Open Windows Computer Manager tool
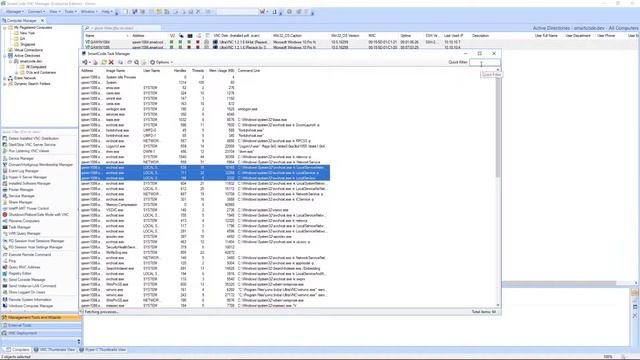 tap(28, 306)
